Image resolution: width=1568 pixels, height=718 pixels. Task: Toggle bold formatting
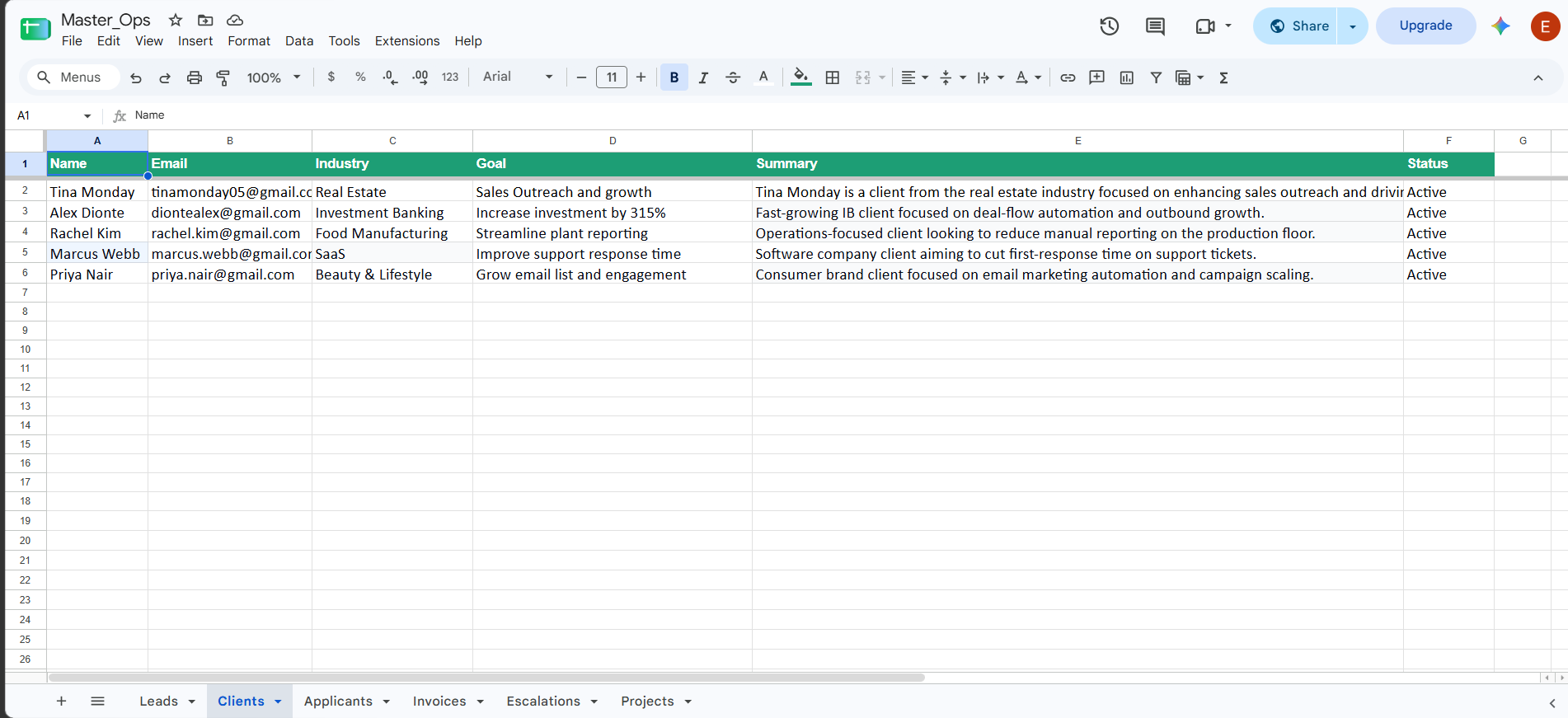pyautogui.click(x=674, y=77)
